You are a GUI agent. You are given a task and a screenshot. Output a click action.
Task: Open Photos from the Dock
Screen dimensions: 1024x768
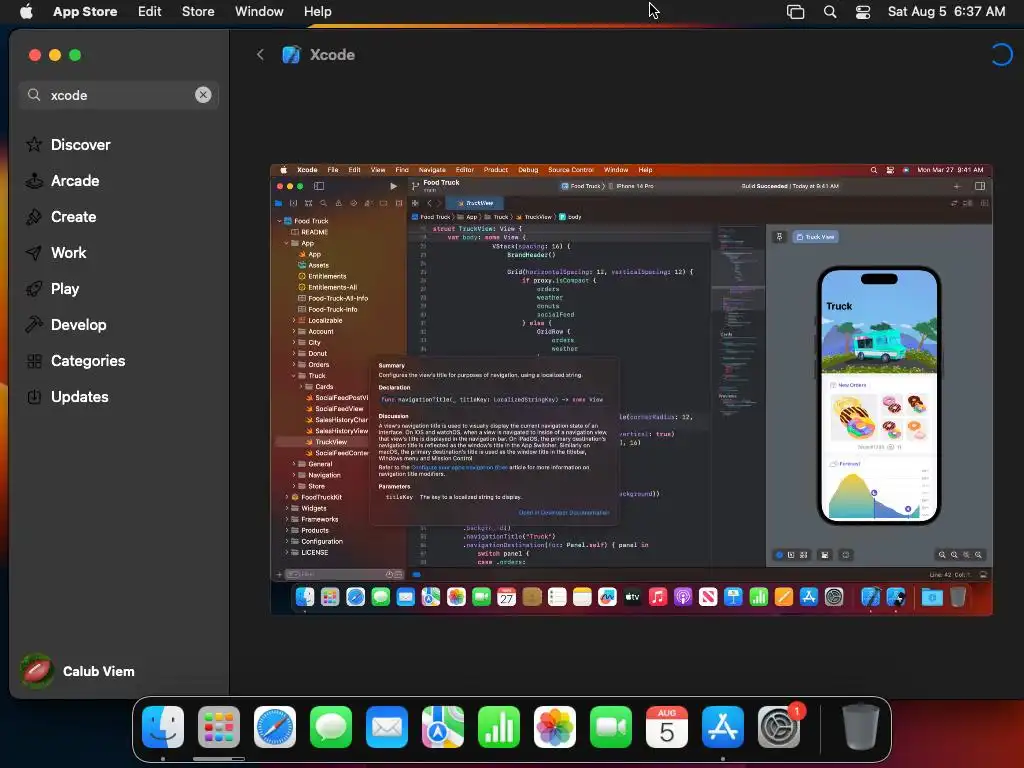pyautogui.click(x=555, y=726)
